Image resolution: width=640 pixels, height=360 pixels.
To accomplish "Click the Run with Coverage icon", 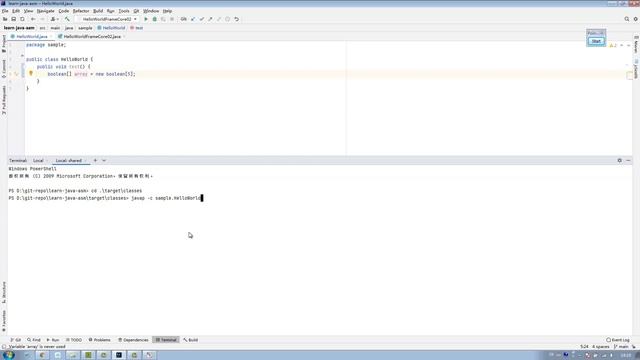I will (x=163, y=19).
